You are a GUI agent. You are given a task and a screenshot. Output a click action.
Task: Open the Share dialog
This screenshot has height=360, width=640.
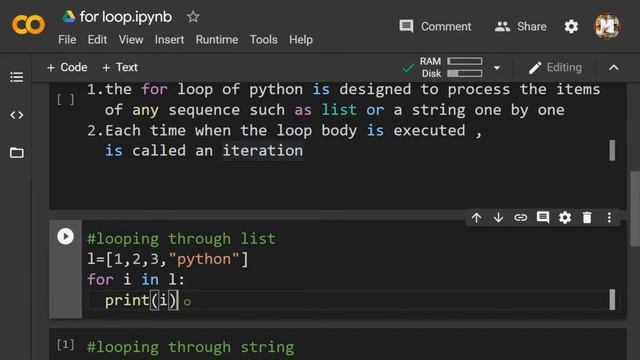click(520, 27)
